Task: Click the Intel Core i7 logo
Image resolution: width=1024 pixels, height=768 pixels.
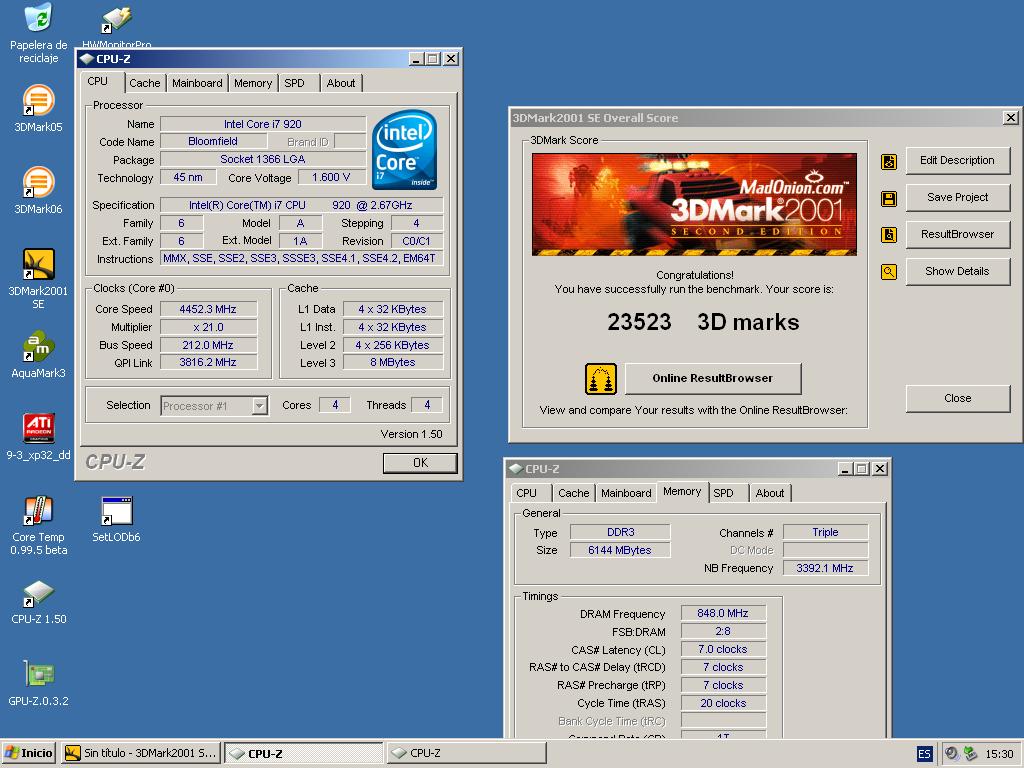Action: [404, 150]
